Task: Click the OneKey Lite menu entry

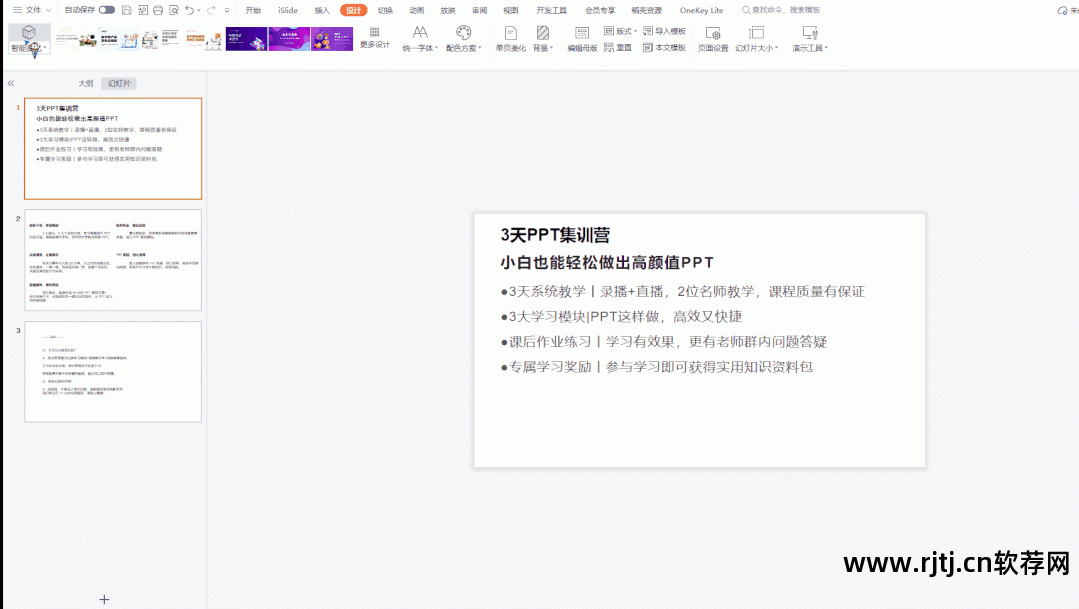Action: coord(700,10)
